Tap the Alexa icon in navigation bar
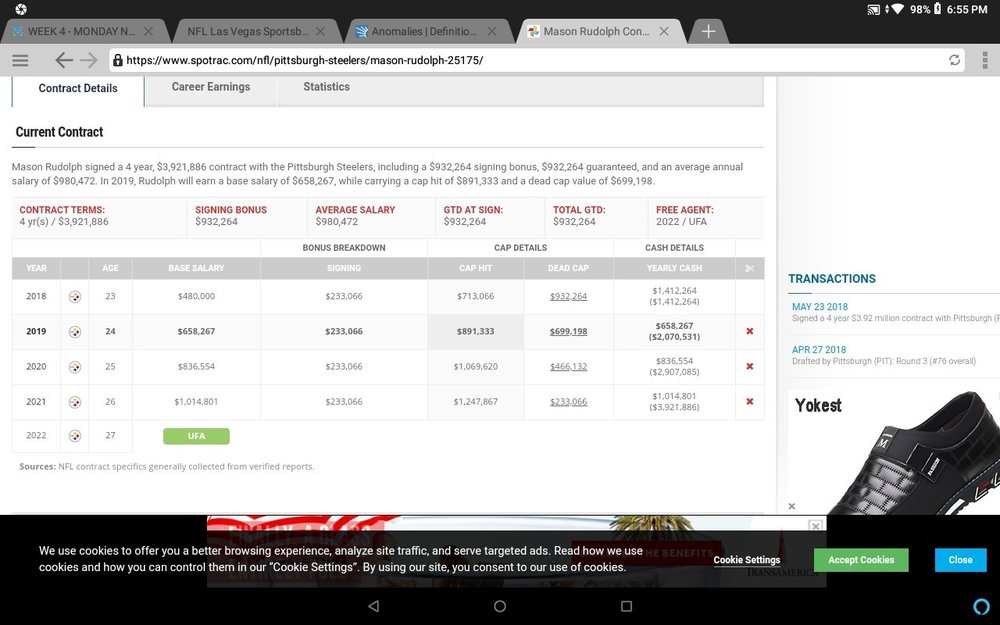This screenshot has width=1000, height=625. point(982,606)
